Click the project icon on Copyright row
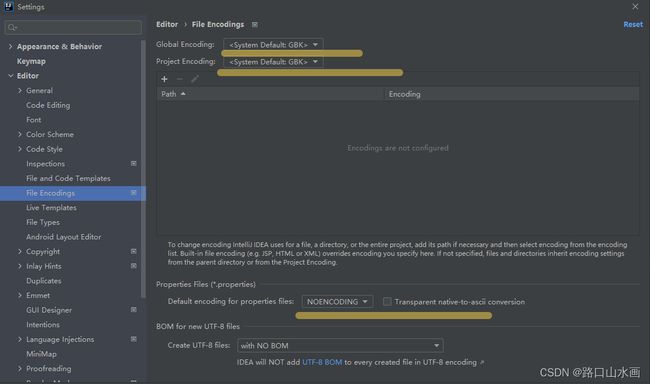The width and height of the screenshot is (650, 384). 133,251
